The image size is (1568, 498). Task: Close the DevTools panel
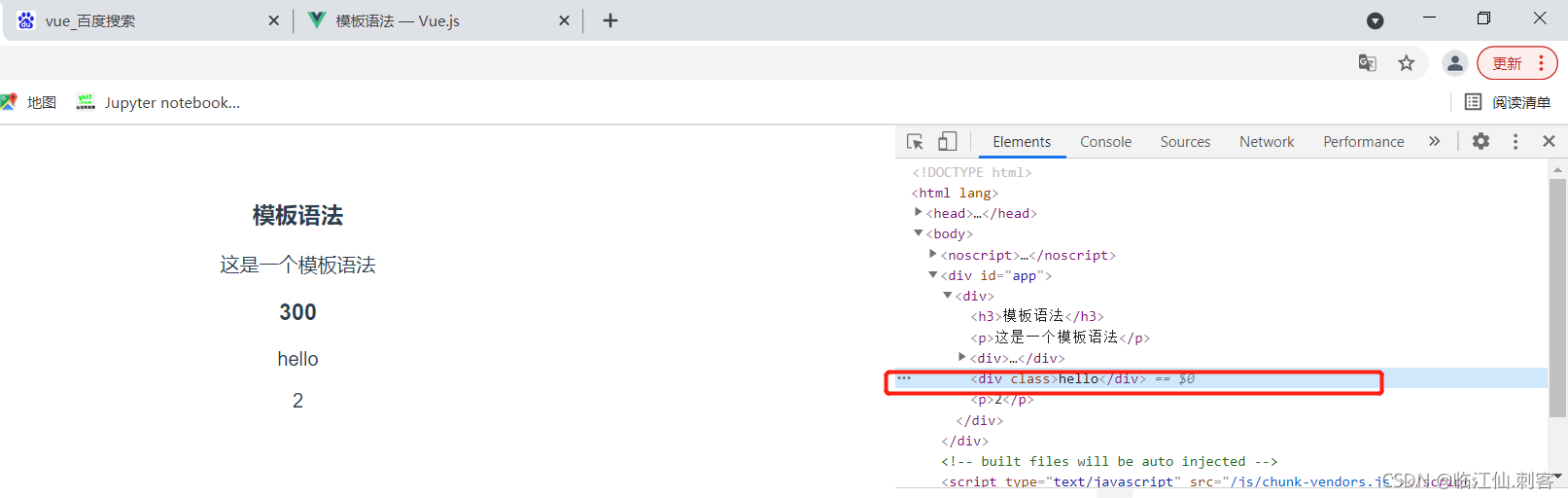[1549, 142]
